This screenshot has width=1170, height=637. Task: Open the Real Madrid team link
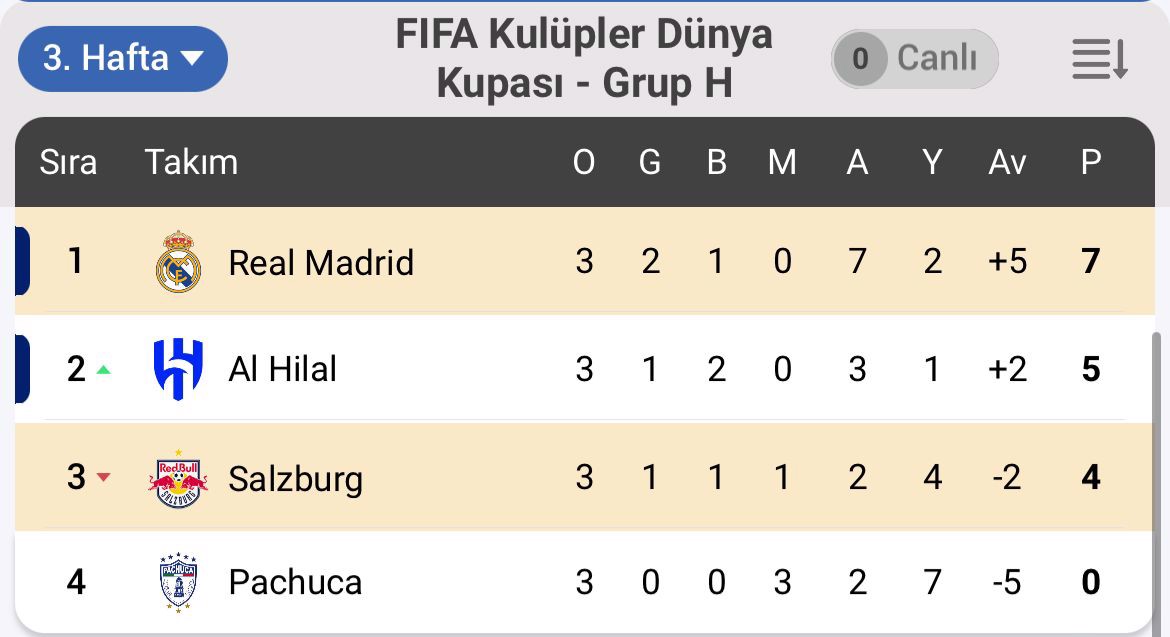[321, 263]
